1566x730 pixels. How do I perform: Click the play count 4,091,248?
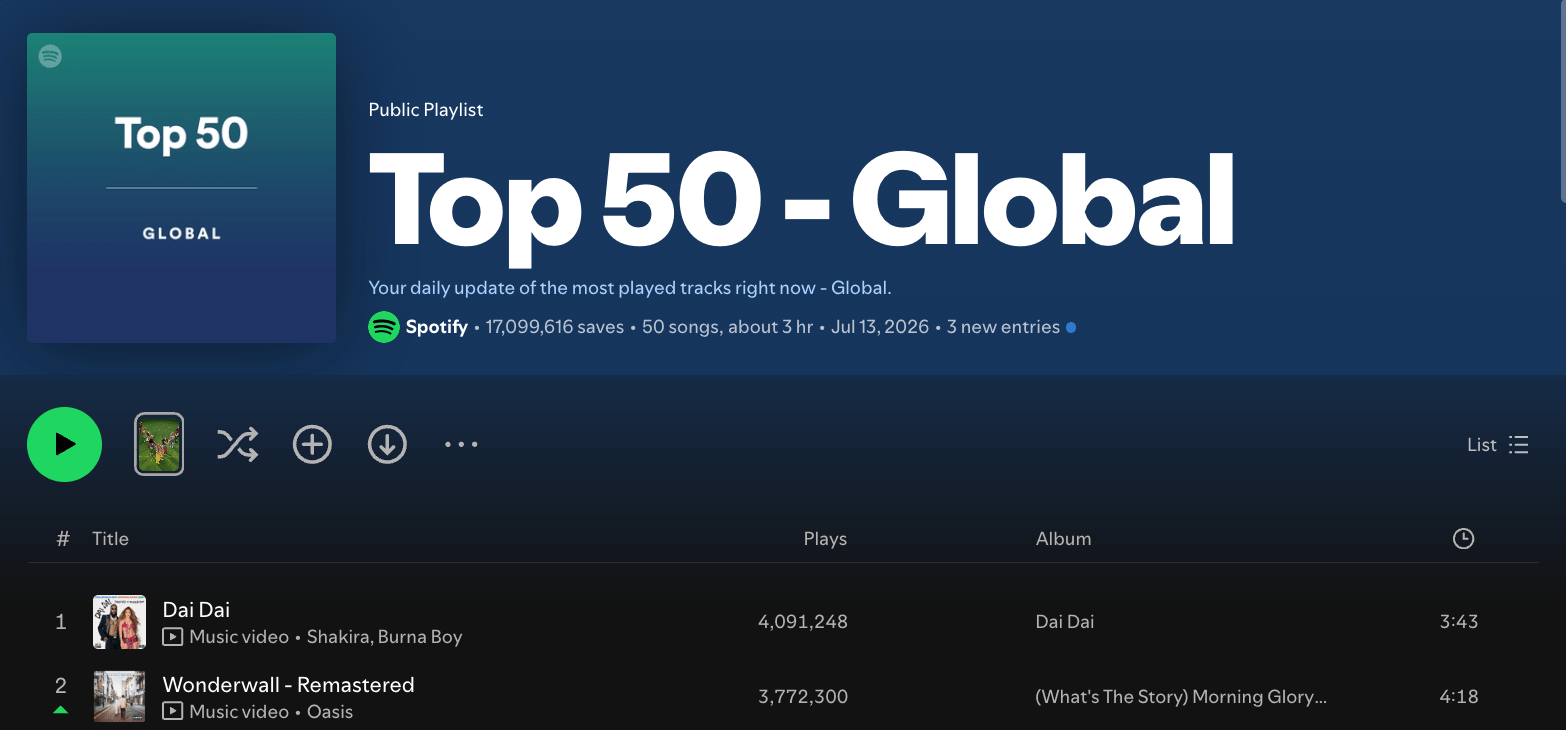pyautogui.click(x=803, y=622)
